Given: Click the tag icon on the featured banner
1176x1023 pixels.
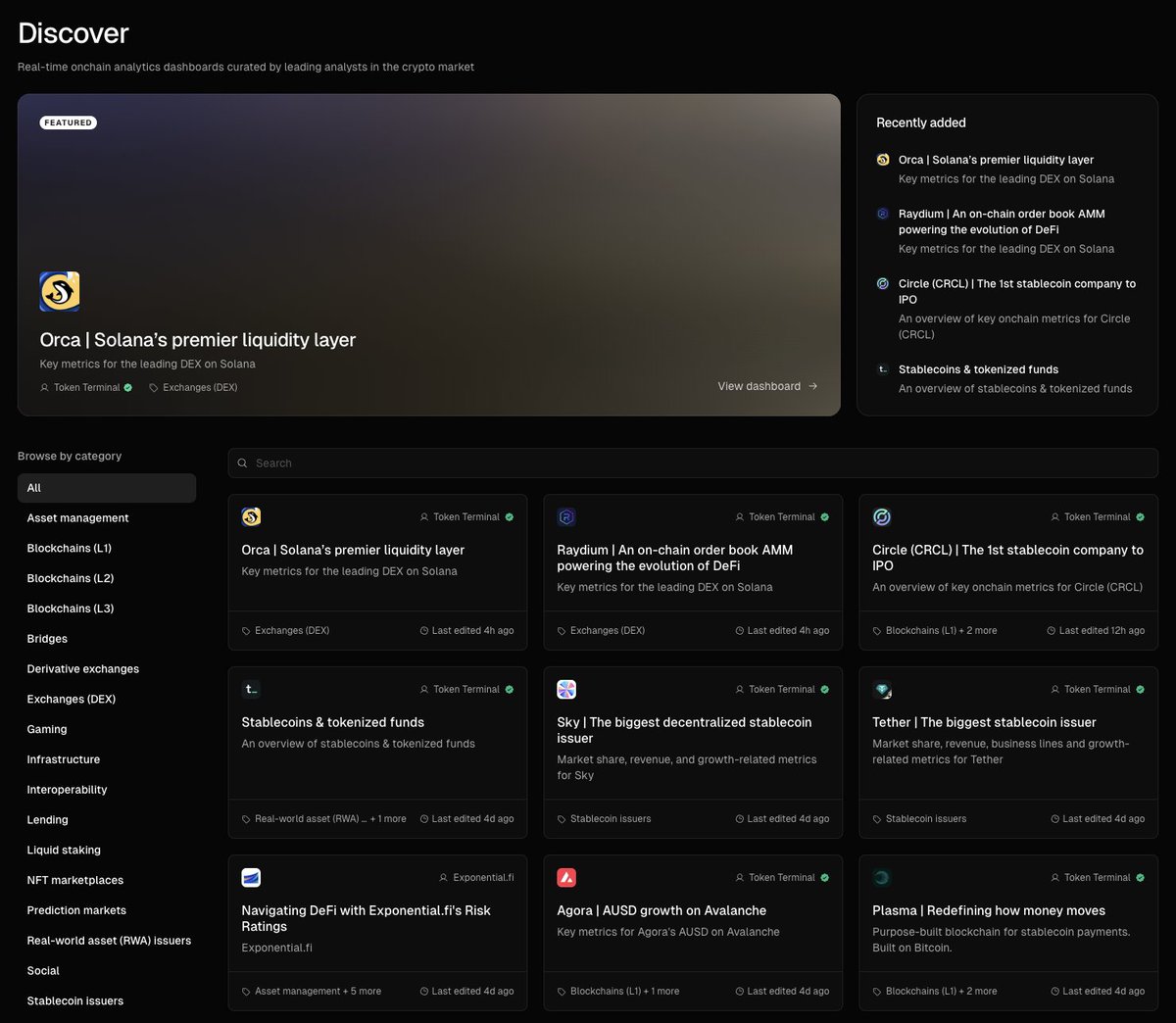Looking at the screenshot, I should pos(154,388).
